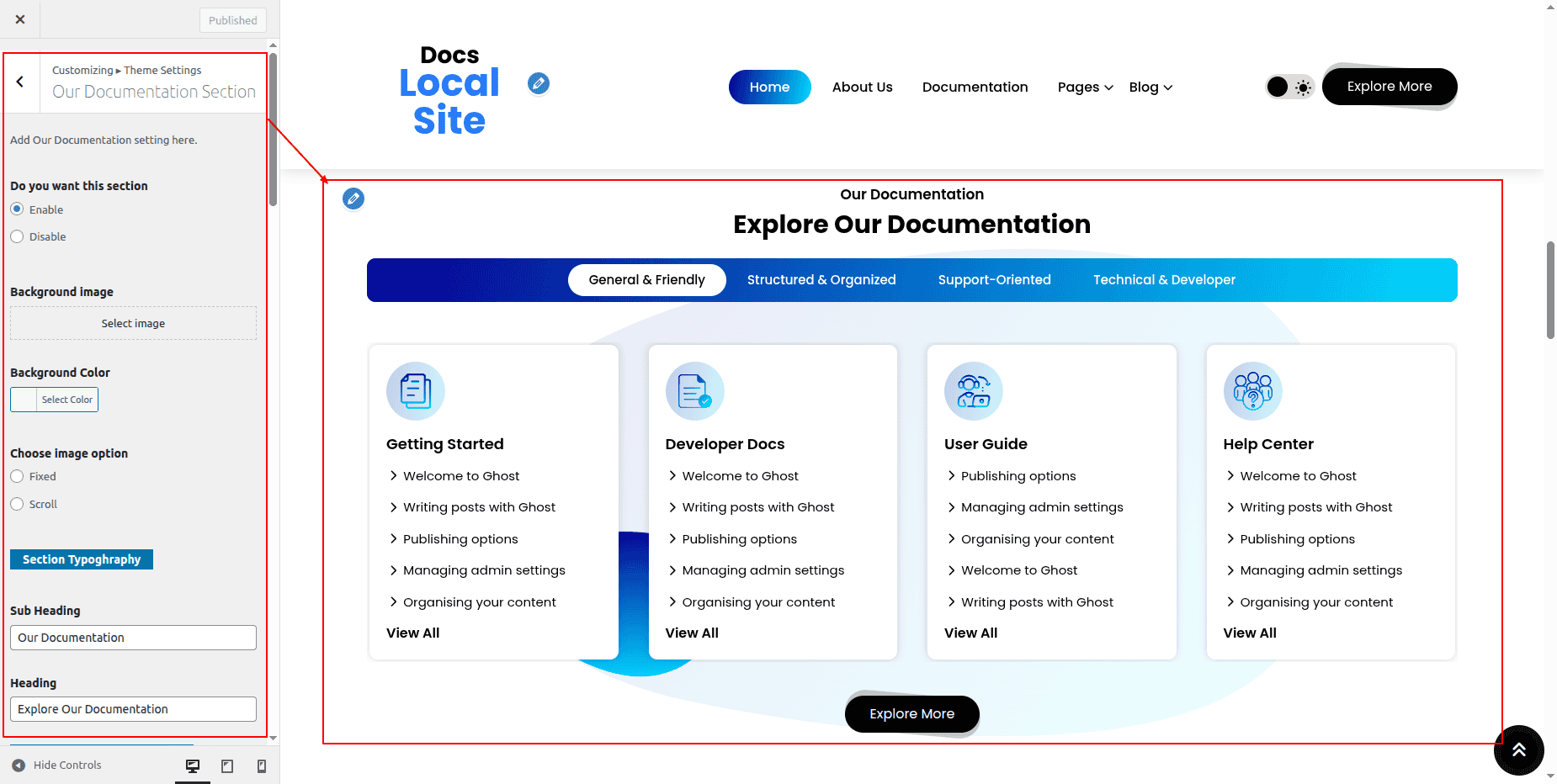Screen dimensions: 1557x784
Task: Expand the Pages dropdown menu
Action: [1085, 87]
